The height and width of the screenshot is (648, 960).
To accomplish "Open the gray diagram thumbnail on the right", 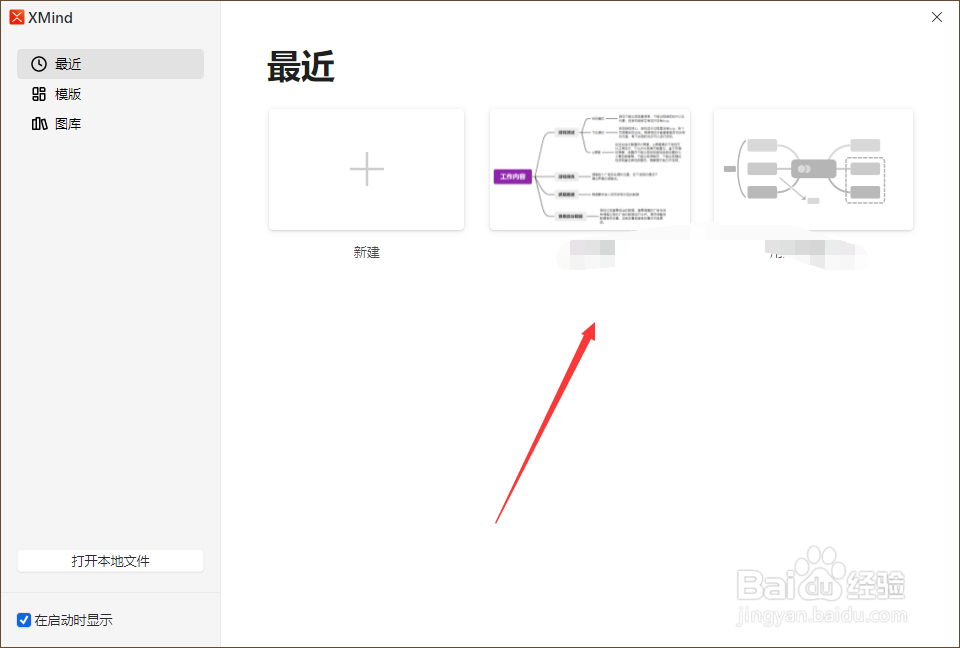I will click(x=812, y=168).
